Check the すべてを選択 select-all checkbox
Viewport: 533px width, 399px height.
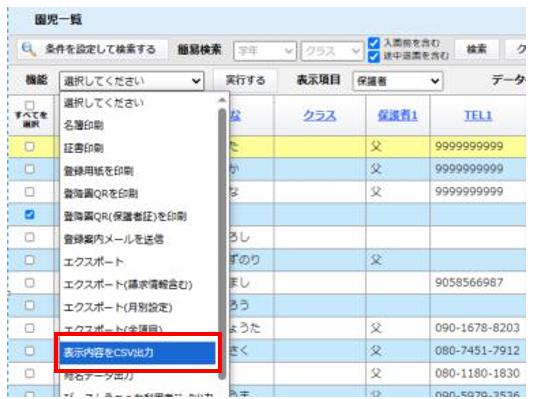(30, 105)
